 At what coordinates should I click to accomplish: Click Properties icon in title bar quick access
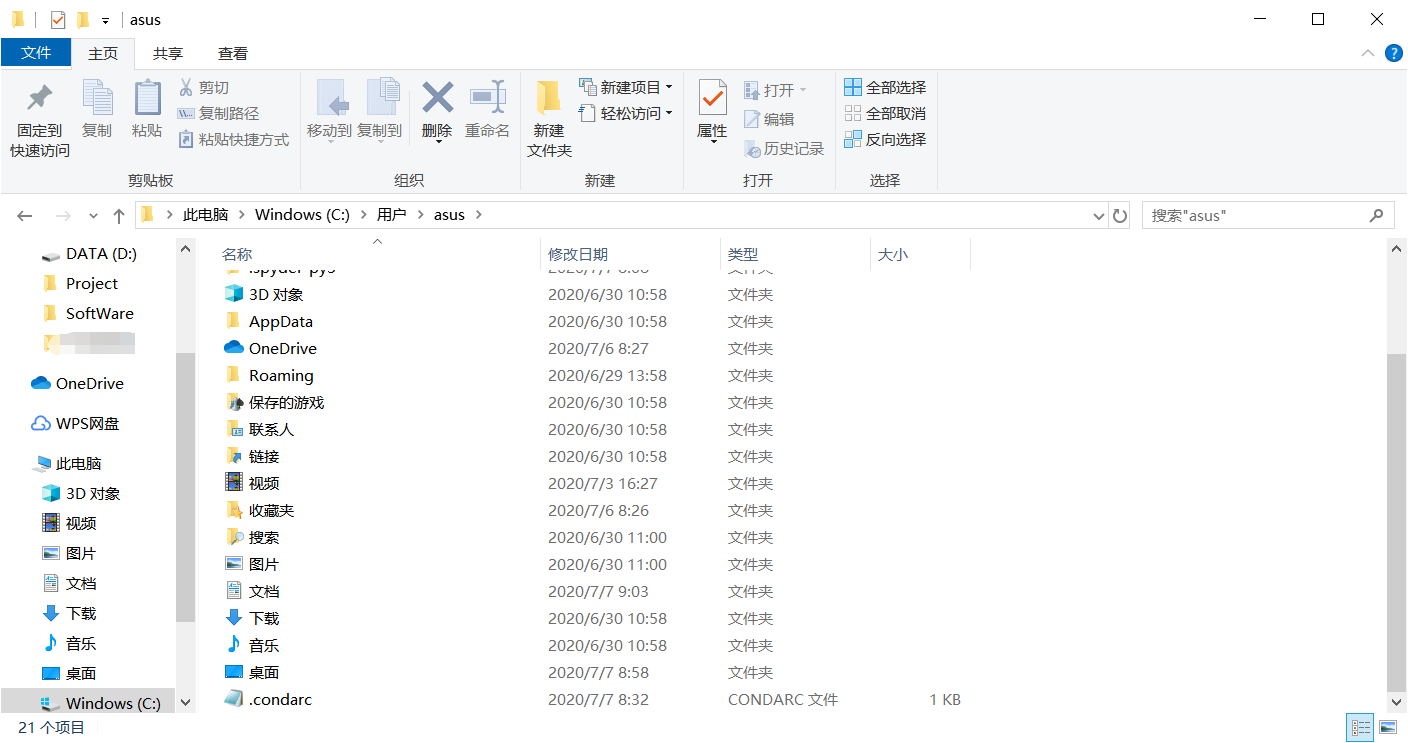point(58,19)
